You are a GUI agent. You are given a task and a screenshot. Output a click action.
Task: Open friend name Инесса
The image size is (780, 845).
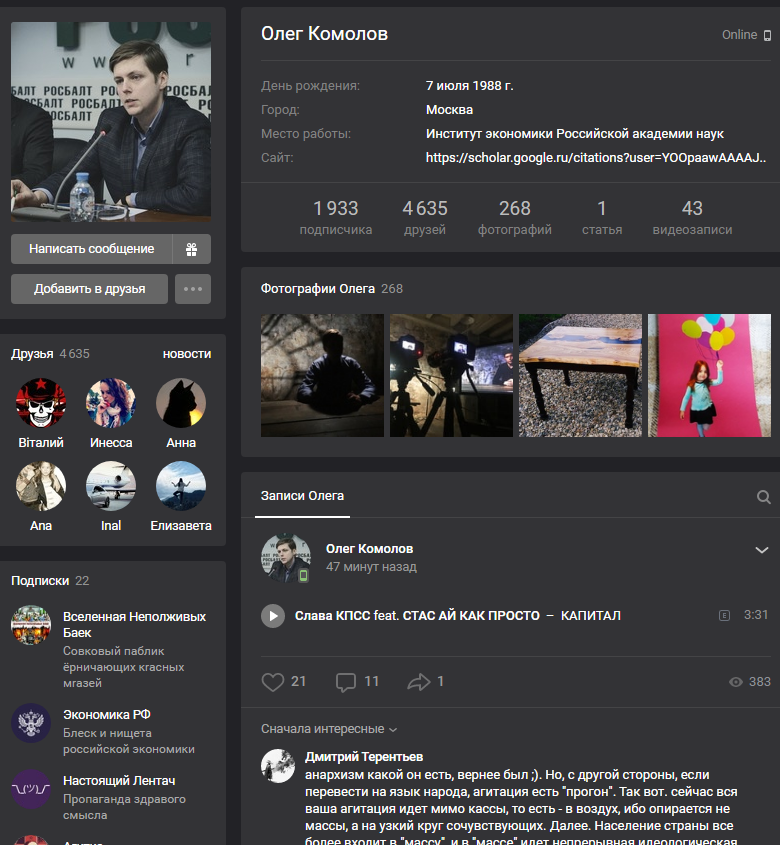[x=111, y=443]
